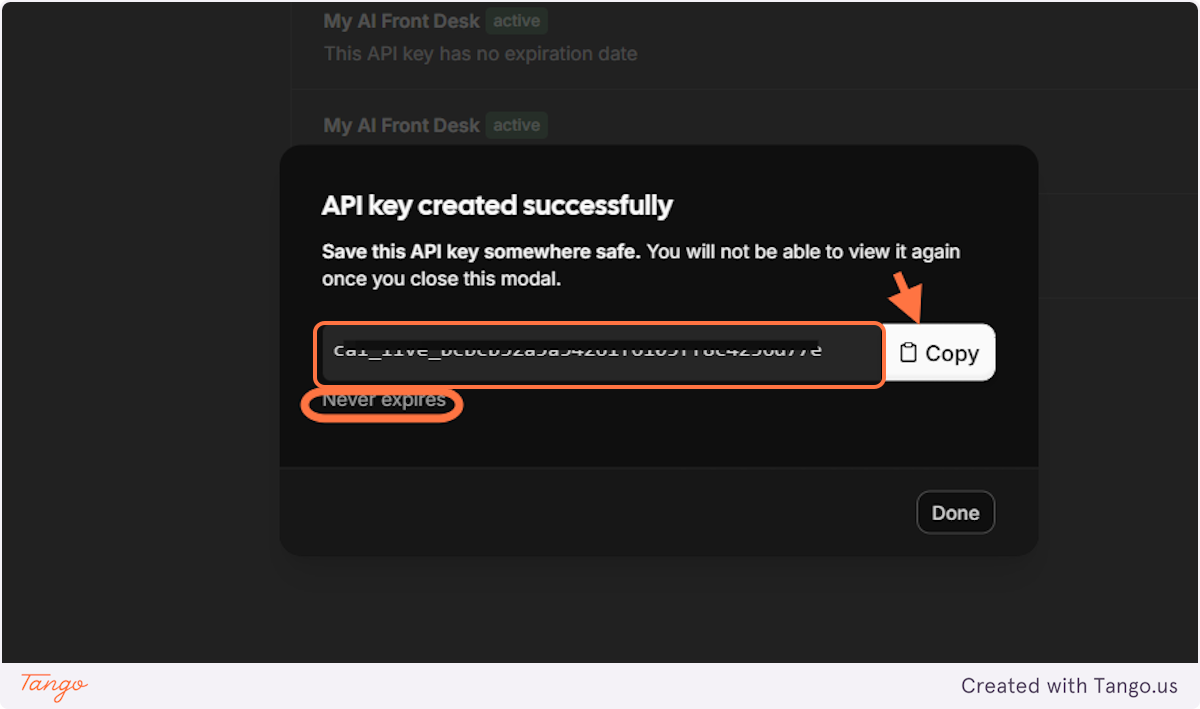
Task: Click the Tango logo in the footer
Action: pos(50,687)
